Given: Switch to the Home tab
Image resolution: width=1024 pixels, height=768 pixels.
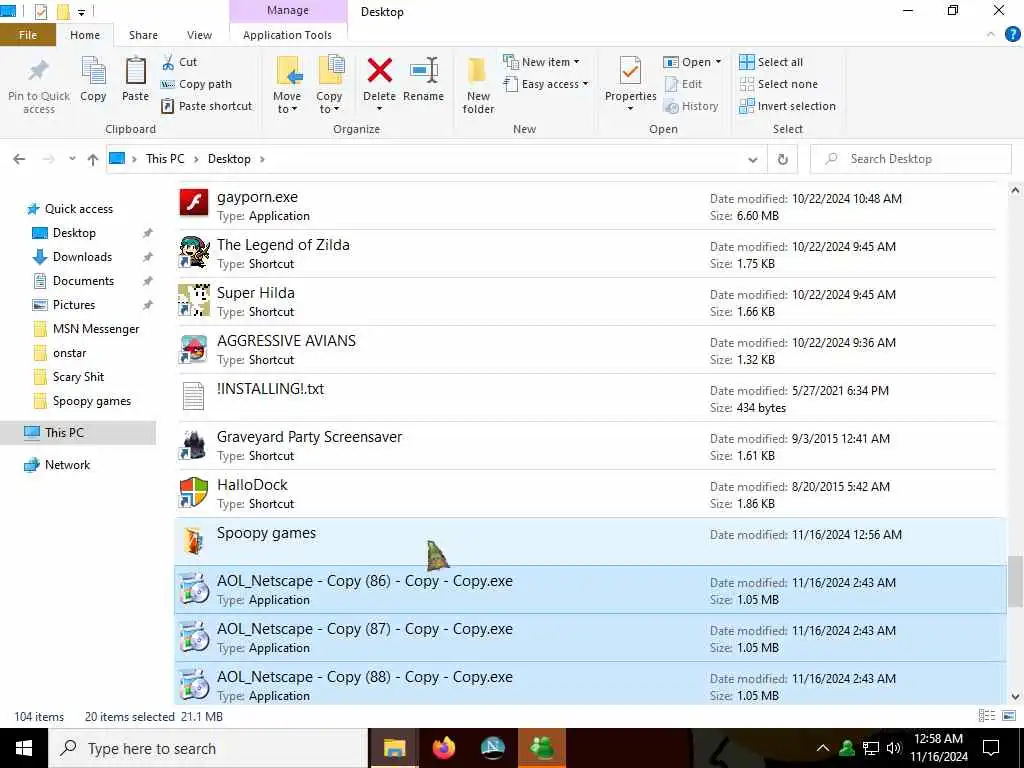Looking at the screenshot, I should (x=85, y=35).
